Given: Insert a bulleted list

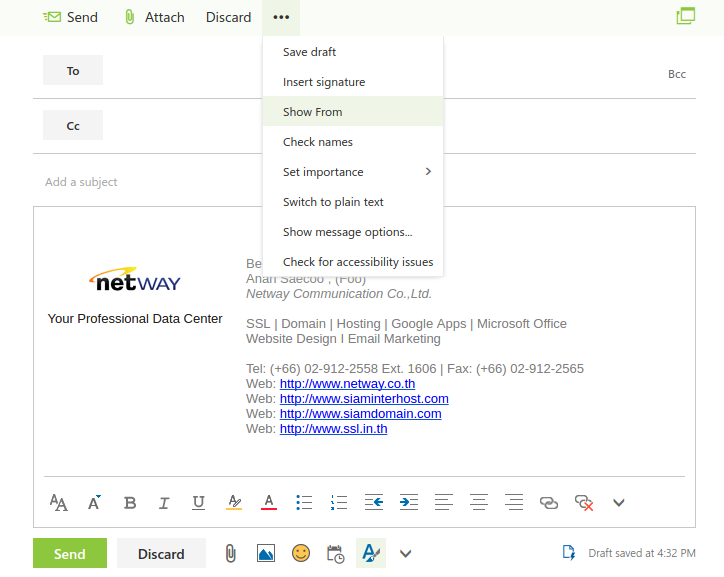Looking at the screenshot, I should (305, 503).
